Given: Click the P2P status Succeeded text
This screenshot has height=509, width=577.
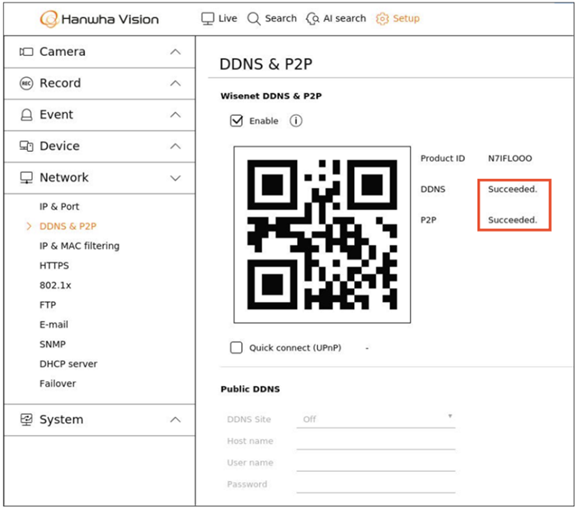Looking at the screenshot, I should (x=513, y=220).
